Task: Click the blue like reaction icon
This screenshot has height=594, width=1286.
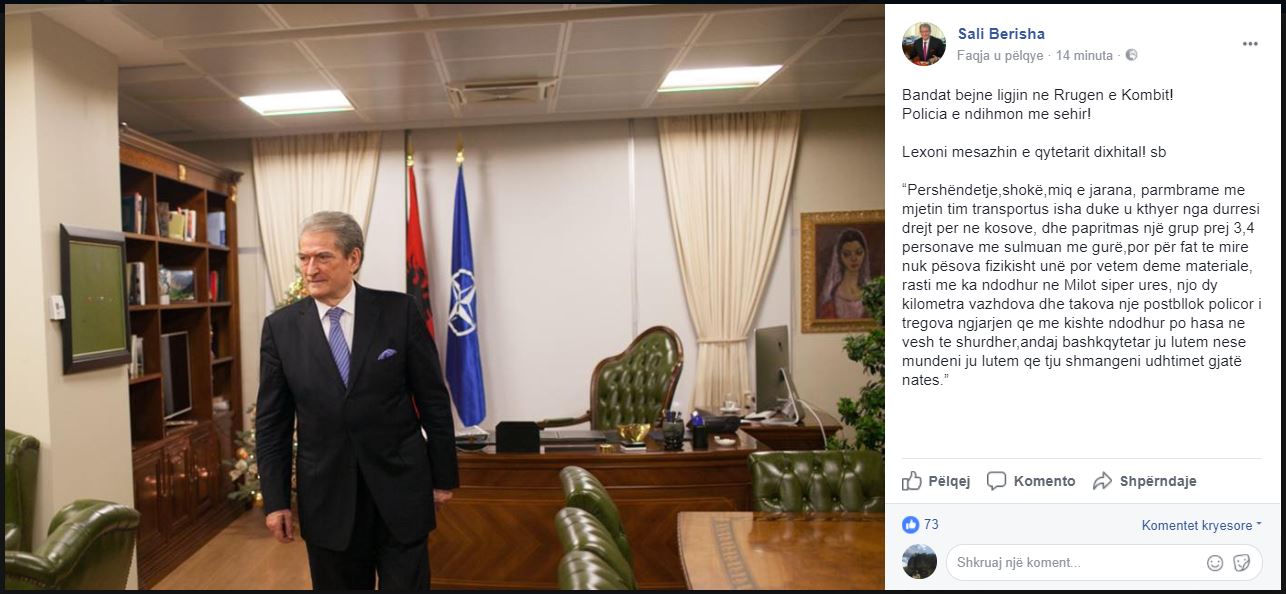Action: tap(910, 524)
